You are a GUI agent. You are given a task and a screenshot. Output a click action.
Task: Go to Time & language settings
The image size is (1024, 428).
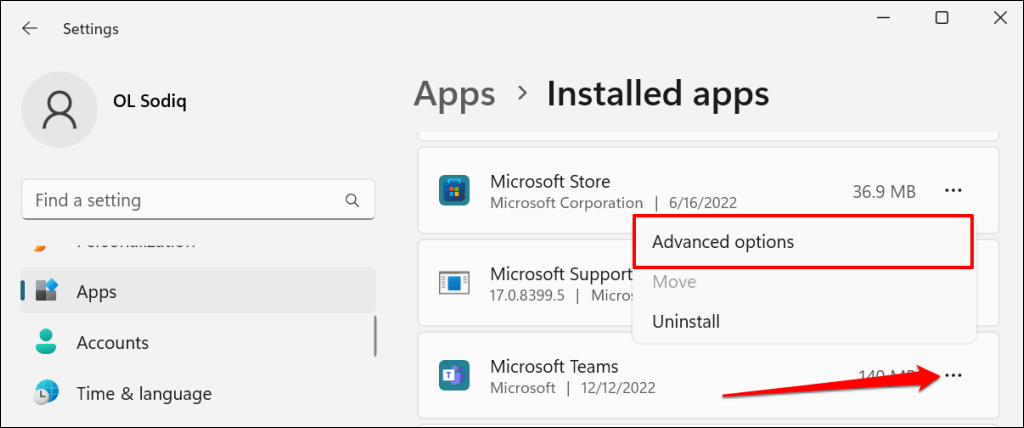(x=144, y=393)
